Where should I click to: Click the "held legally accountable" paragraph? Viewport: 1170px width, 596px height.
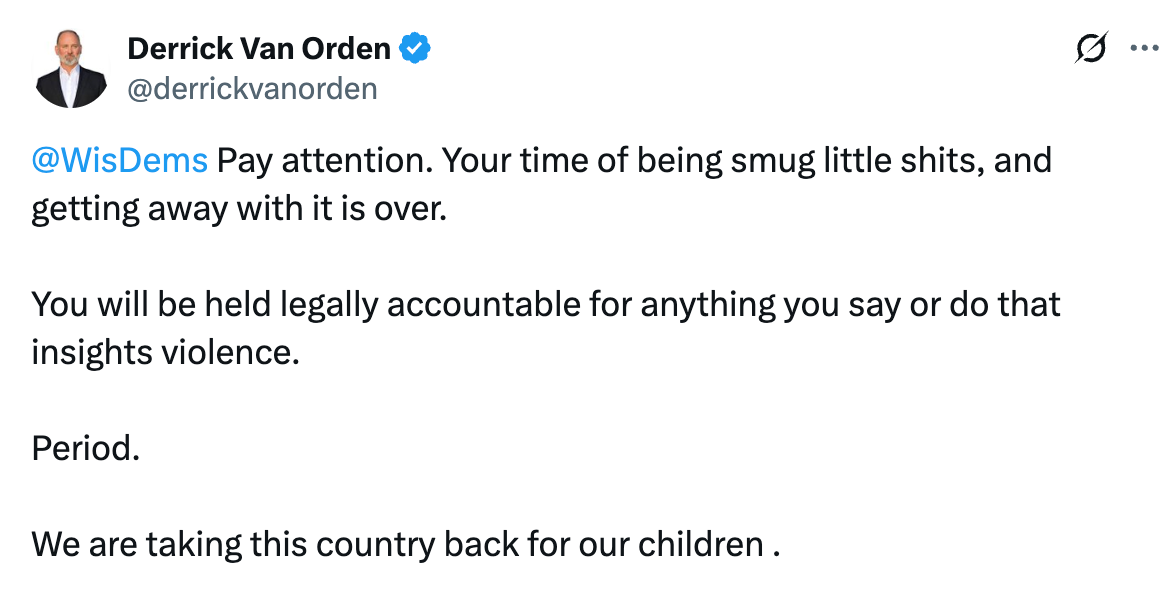pos(545,304)
